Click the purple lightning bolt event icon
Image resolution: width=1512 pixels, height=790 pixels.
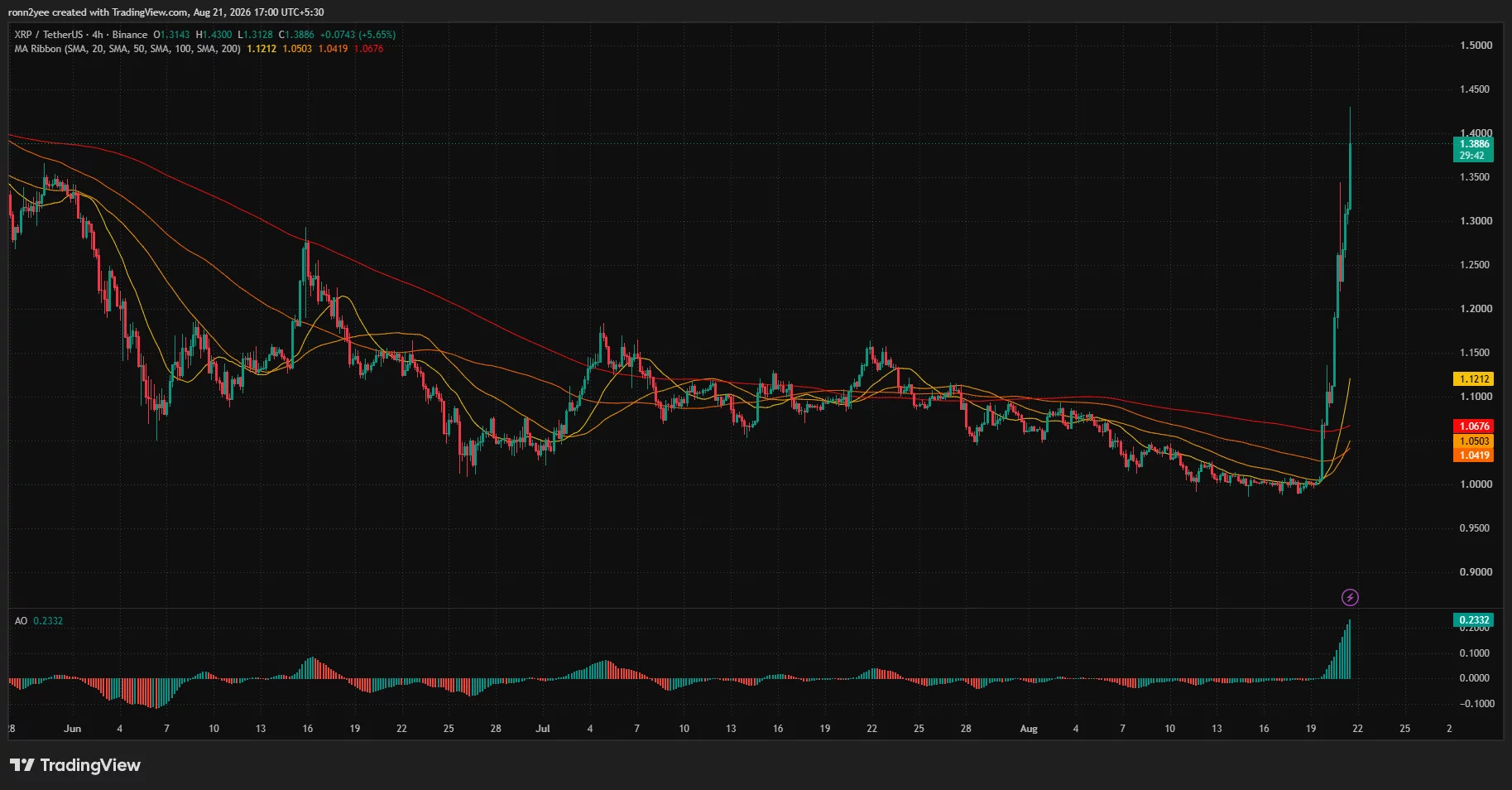click(x=1350, y=597)
